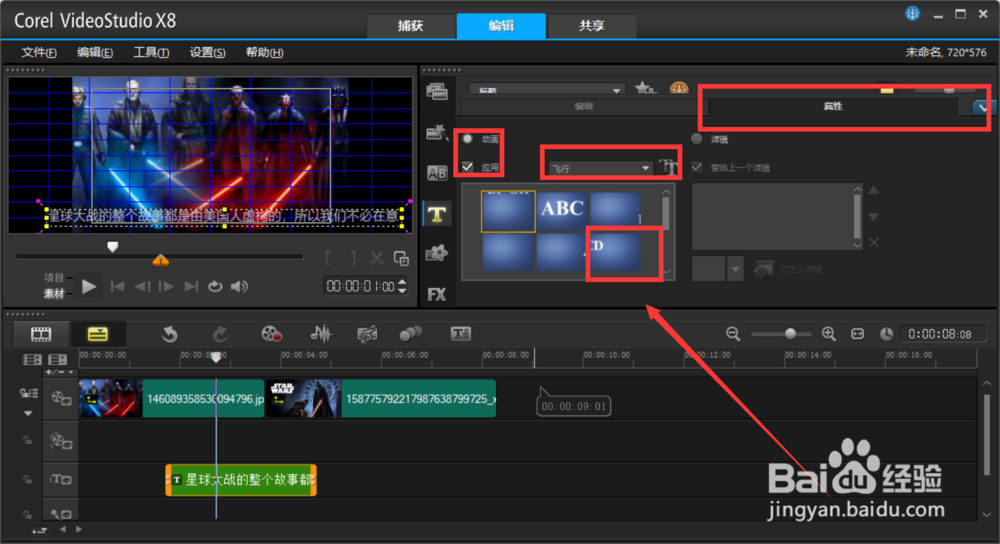The height and width of the screenshot is (544, 1000).
Task: Open Track Motion spheres icon
Action: click(411, 334)
